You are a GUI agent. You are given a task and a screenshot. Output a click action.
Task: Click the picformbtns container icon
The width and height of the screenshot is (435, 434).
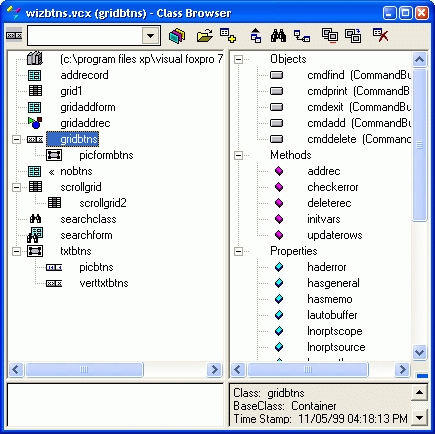click(x=54, y=155)
